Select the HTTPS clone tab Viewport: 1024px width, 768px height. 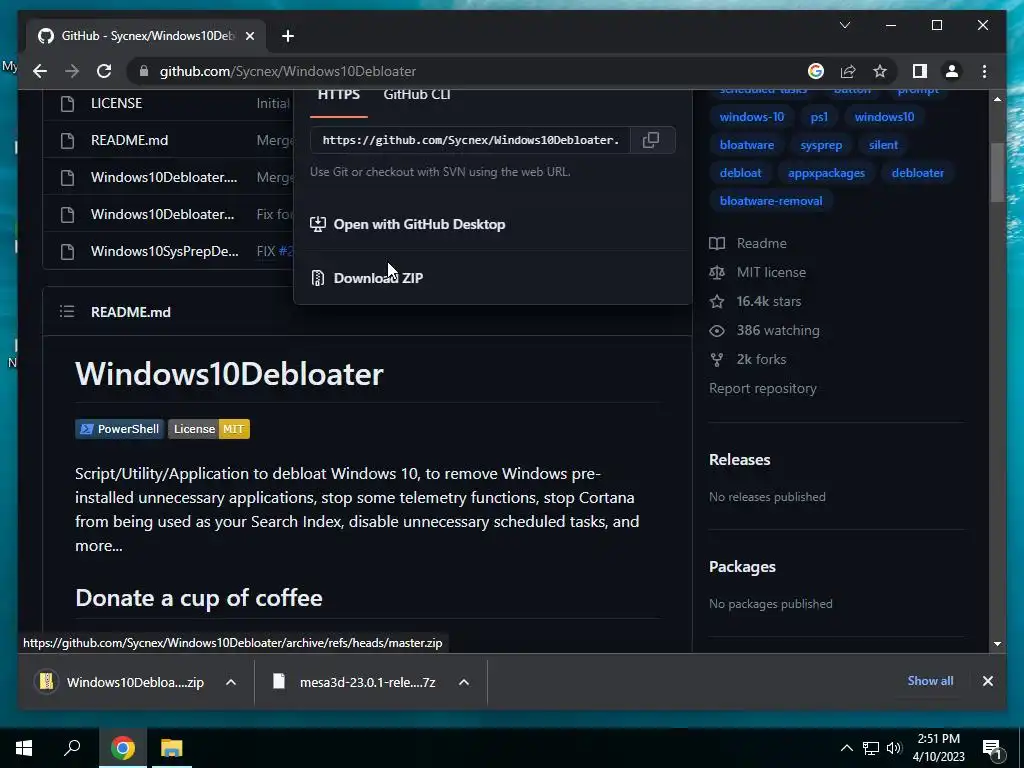[338, 95]
